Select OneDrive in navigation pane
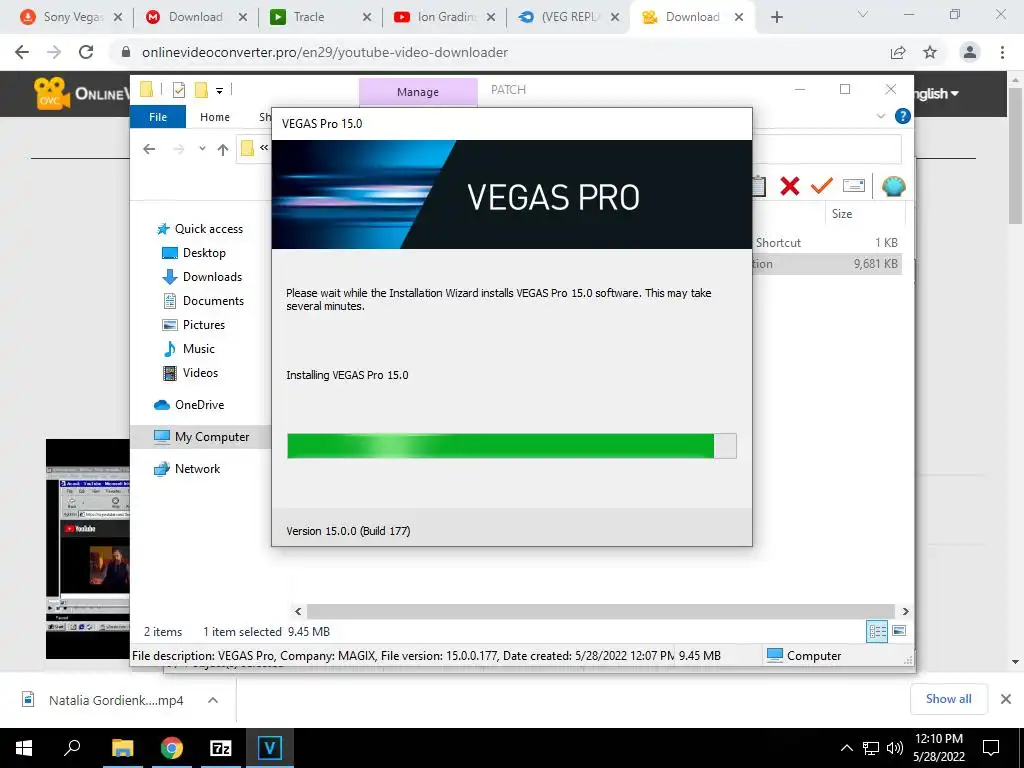Screen dimensions: 1024x768 pos(199,405)
